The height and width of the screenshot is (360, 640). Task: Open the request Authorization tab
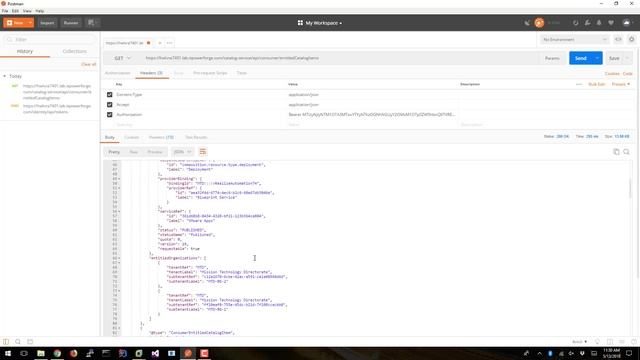pos(118,73)
